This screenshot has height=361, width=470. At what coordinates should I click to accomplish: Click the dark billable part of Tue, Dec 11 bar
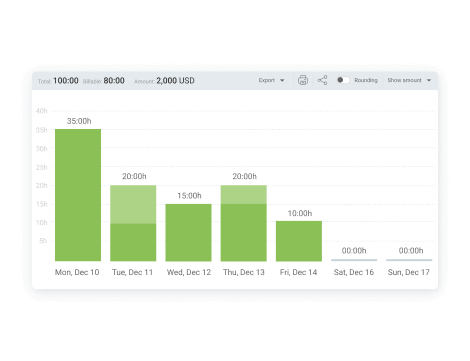click(133, 242)
